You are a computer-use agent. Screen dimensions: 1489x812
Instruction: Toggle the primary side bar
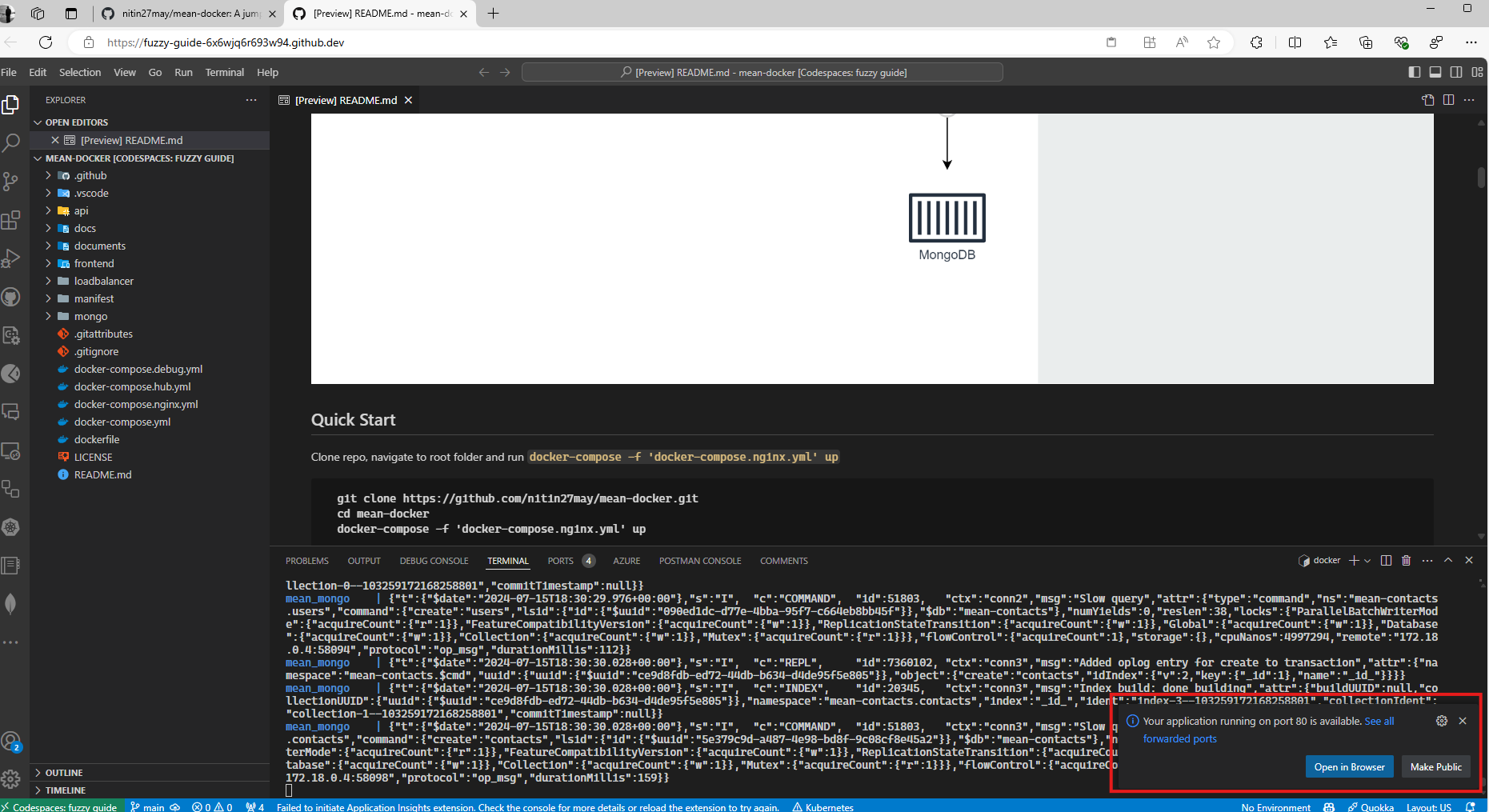click(x=1415, y=72)
